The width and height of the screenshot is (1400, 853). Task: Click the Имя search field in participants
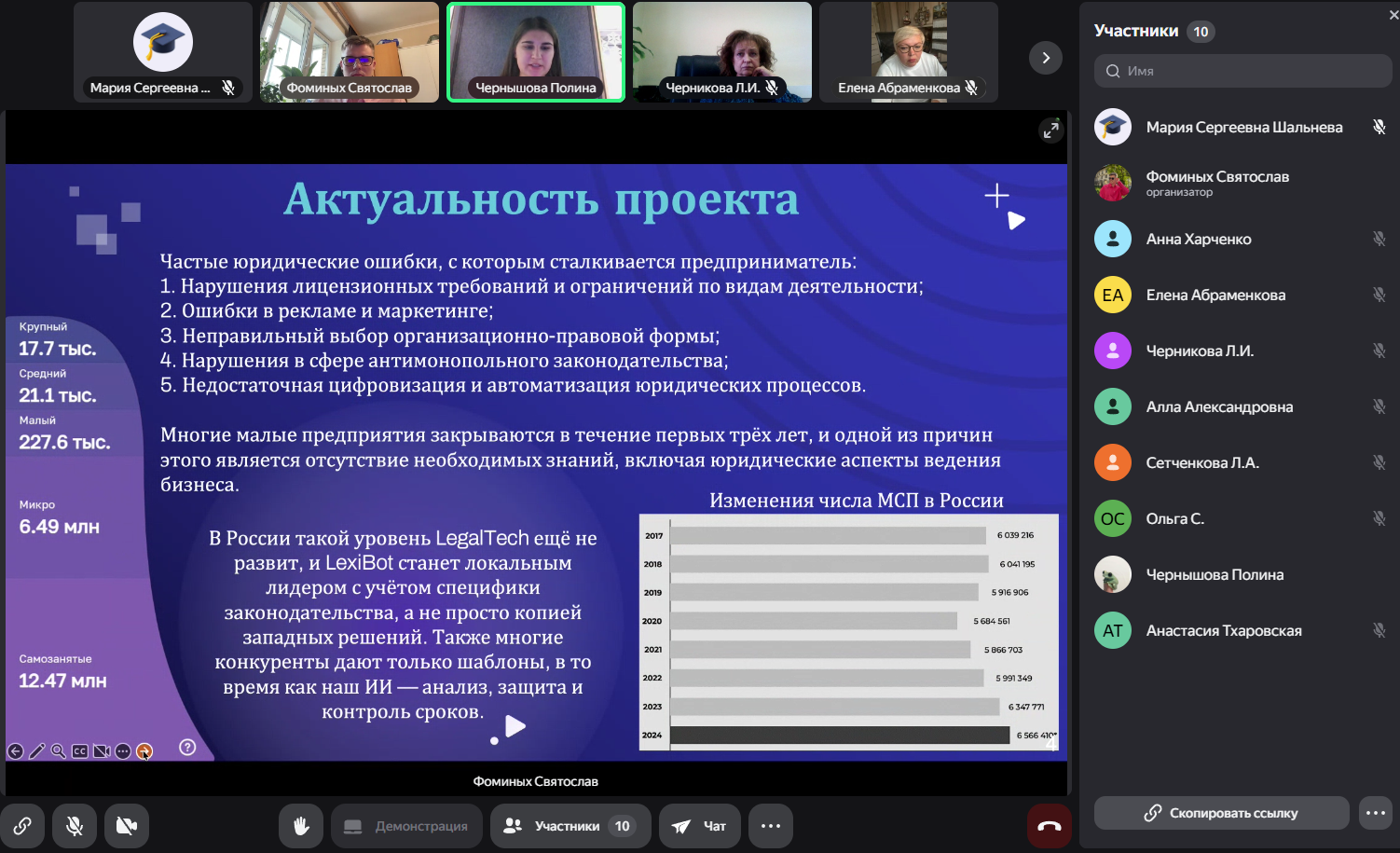1242,71
